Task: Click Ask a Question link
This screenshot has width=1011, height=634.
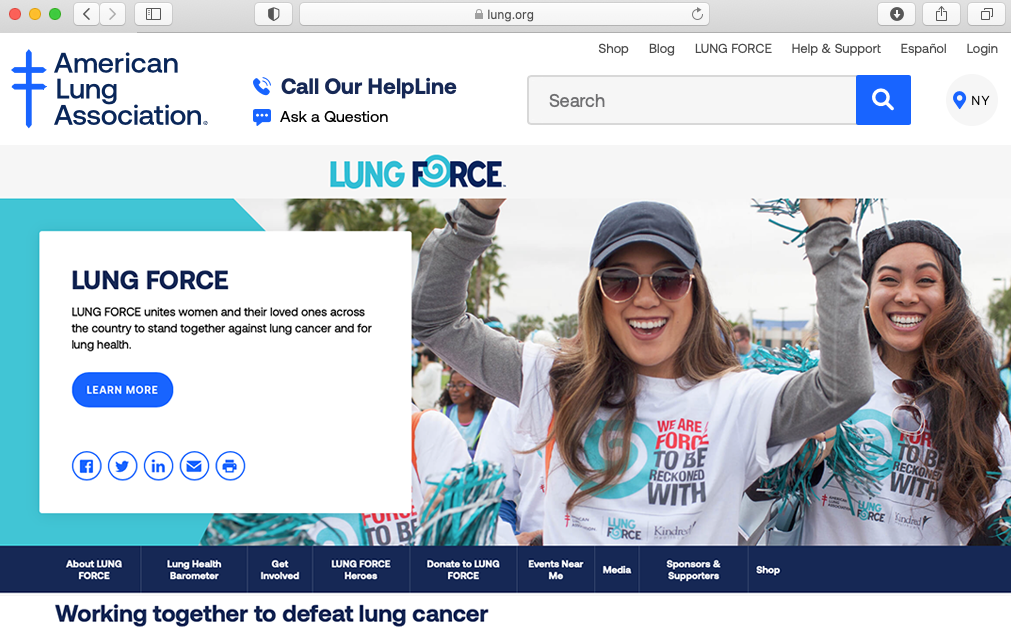Action: pyautogui.click(x=334, y=117)
